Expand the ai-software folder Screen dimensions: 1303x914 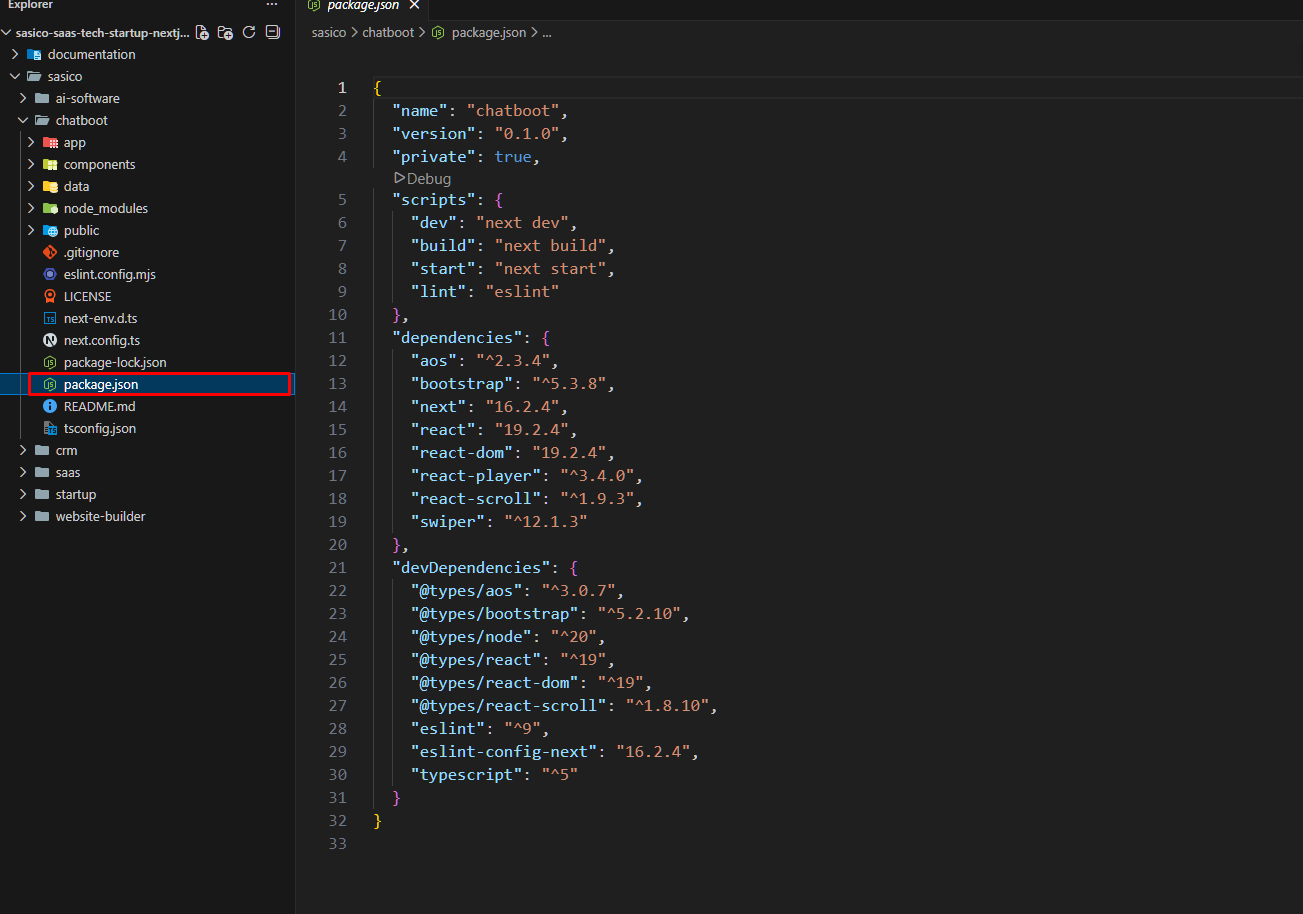coord(23,98)
